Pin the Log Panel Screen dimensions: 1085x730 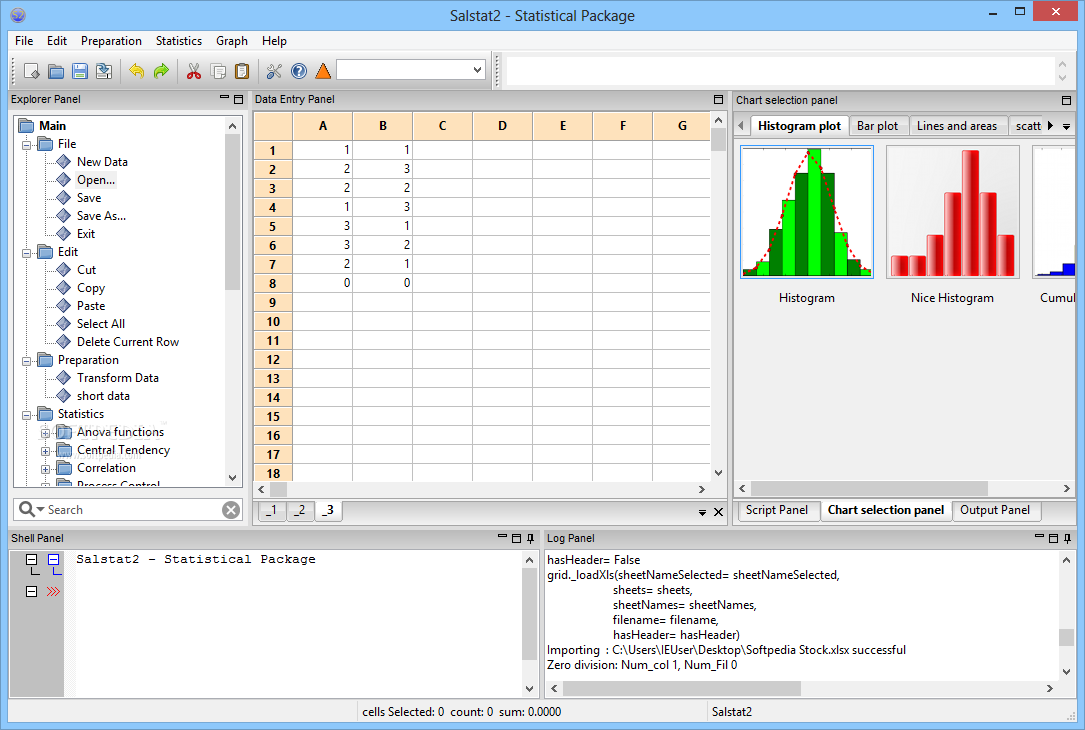click(1068, 538)
